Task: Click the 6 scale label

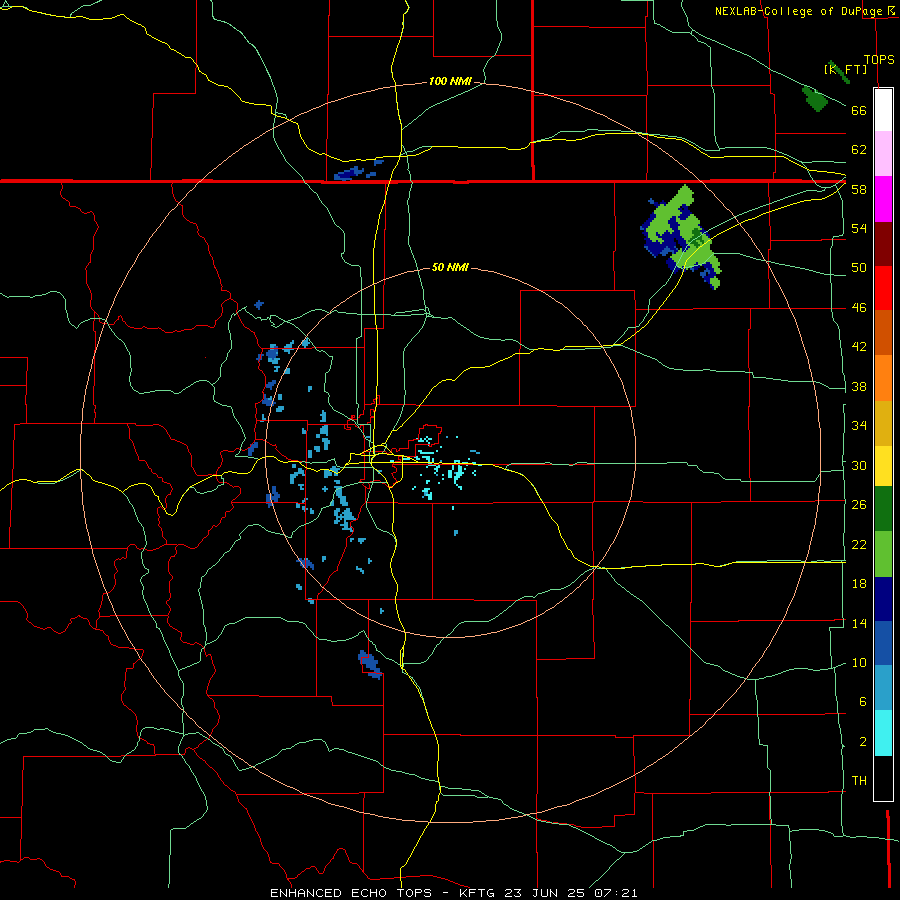Action: pos(862,702)
